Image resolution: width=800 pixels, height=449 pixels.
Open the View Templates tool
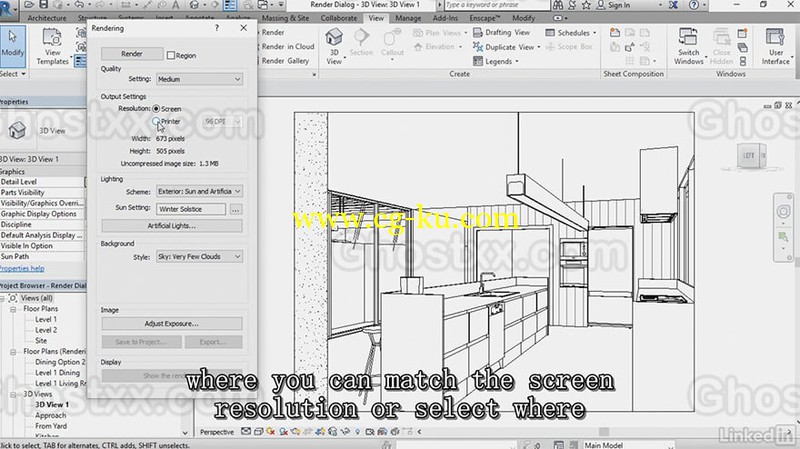click(52, 46)
